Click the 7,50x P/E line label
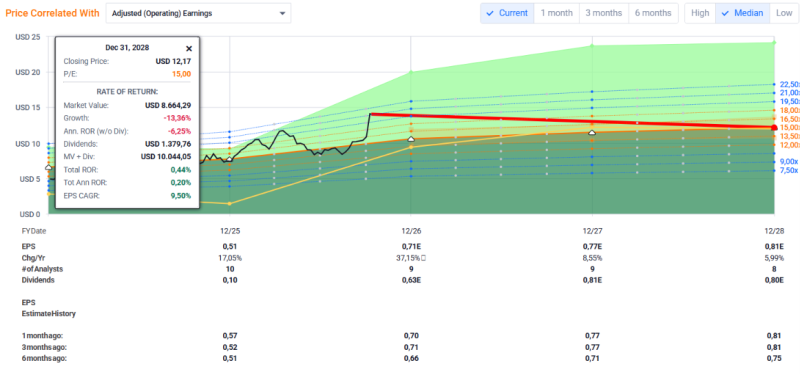This screenshot has width=800, height=374. pos(789,170)
